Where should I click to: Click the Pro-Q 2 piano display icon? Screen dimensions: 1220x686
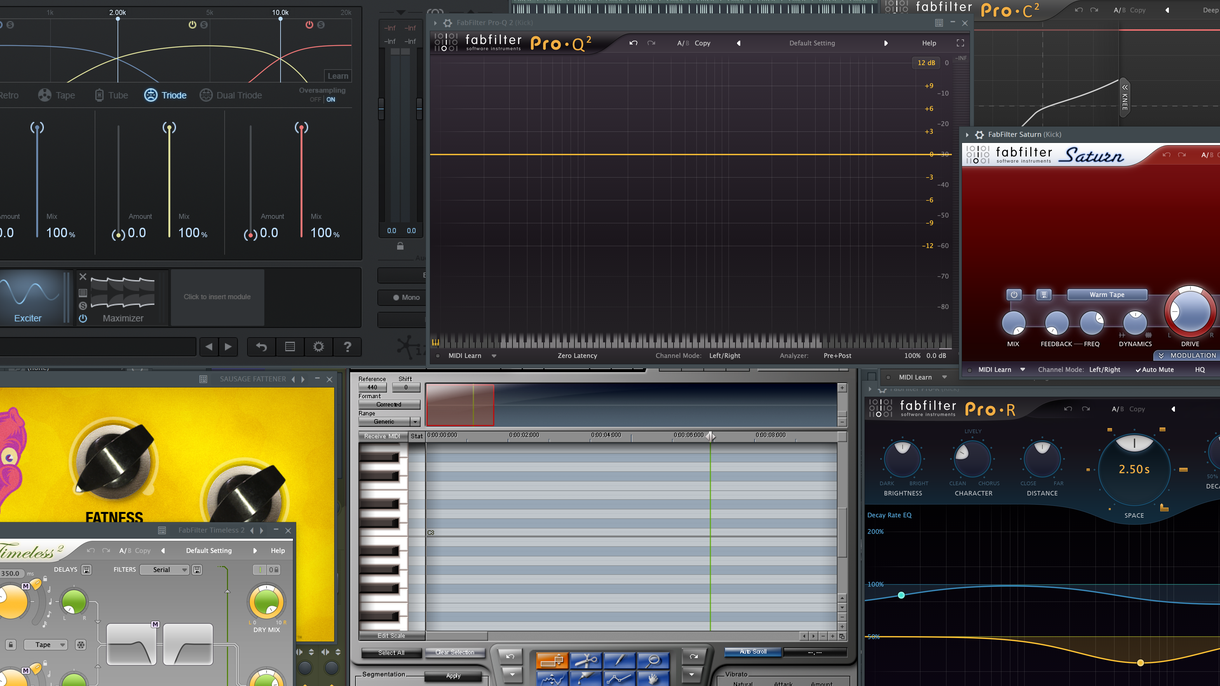coord(436,343)
